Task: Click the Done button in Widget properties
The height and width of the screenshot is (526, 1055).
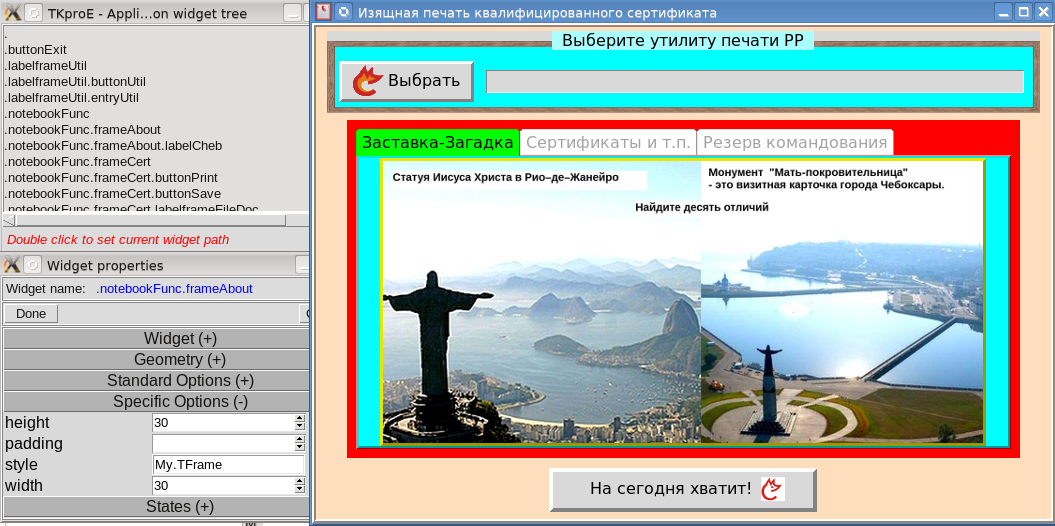Action: coord(31,313)
